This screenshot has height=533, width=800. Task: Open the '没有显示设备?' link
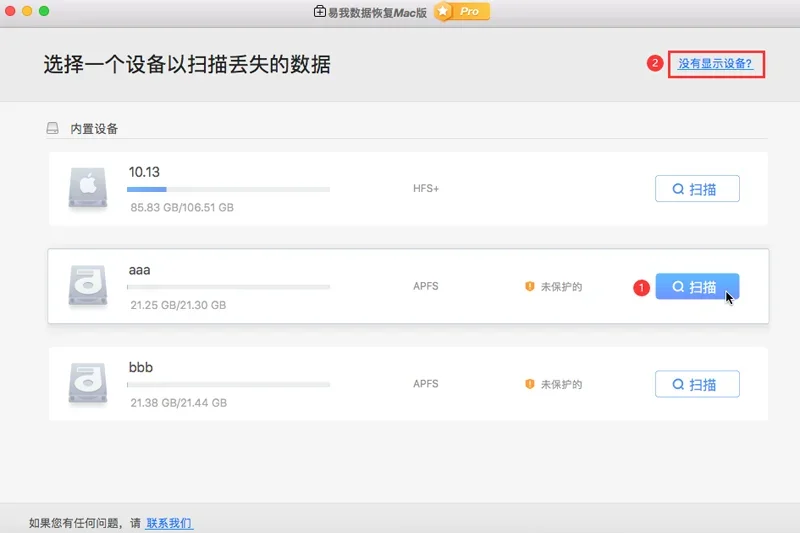coord(715,64)
